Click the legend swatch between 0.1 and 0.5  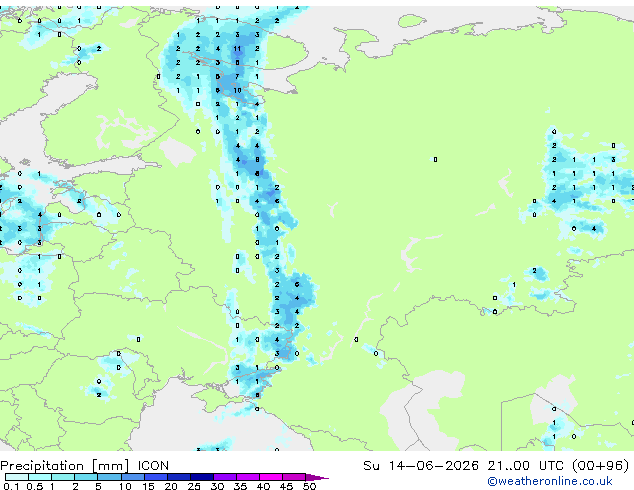coord(17,477)
